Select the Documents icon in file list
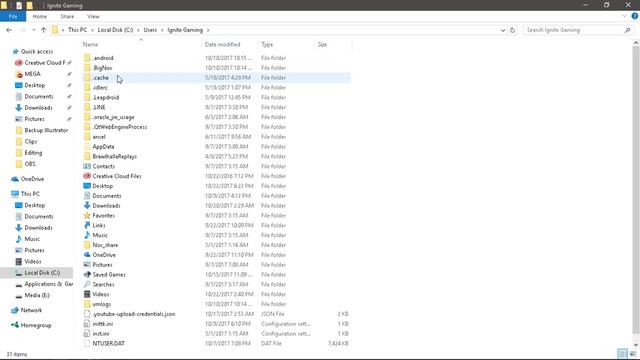The height and width of the screenshot is (360, 640). (87, 196)
